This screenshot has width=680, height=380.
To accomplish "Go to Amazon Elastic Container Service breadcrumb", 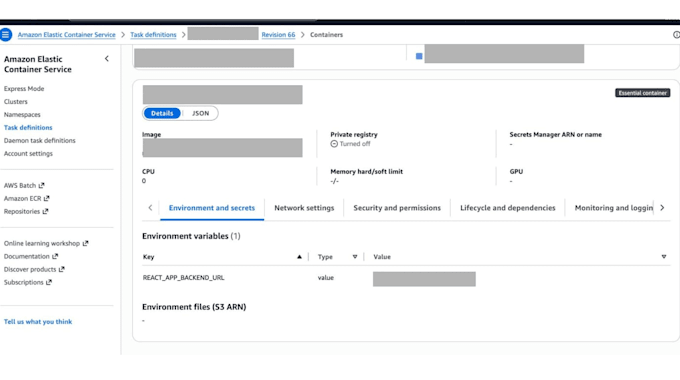I will (66, 35).
